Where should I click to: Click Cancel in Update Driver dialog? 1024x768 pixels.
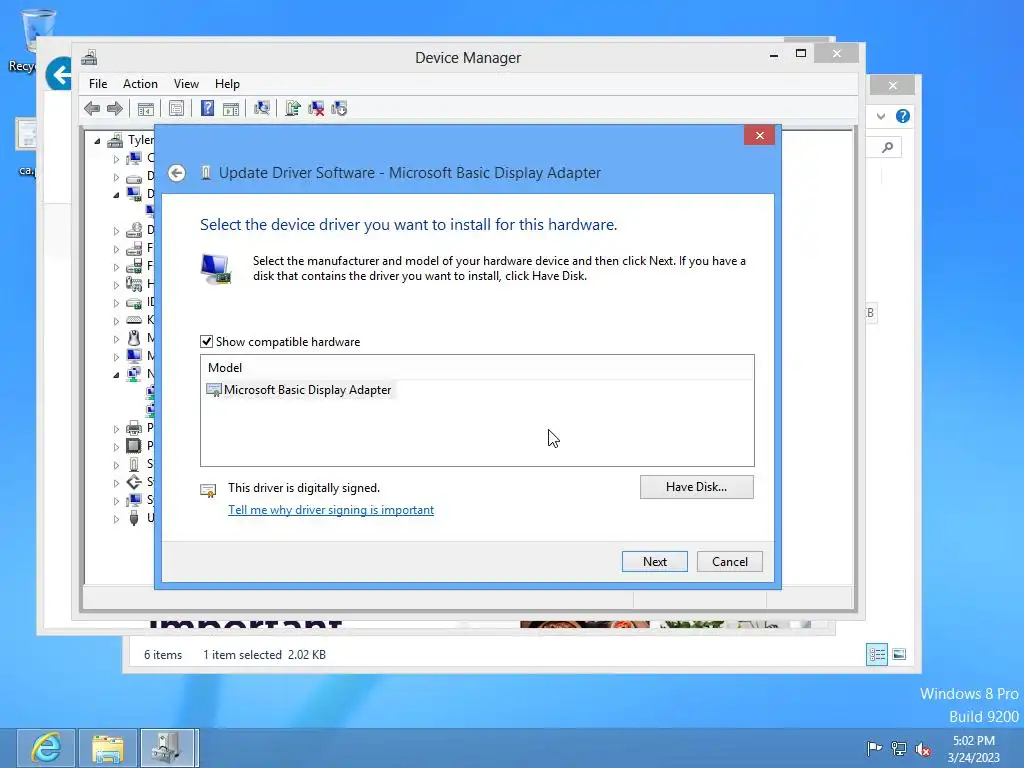pyautogui.click(x=729, y=562)
